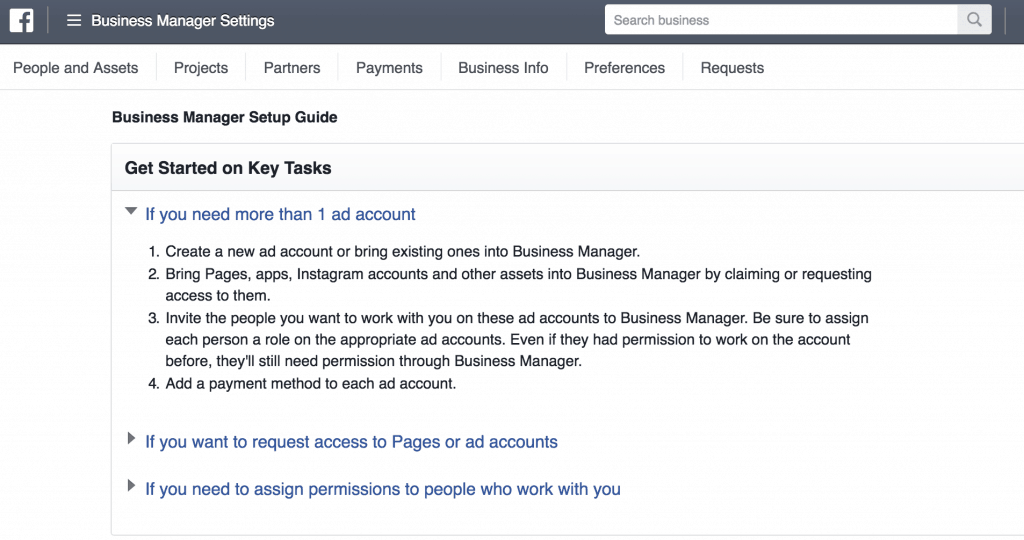The image size is (1024, 540).
Task: Open the Preferences tab
Action: pyautogui.click(x=624, y=68)
